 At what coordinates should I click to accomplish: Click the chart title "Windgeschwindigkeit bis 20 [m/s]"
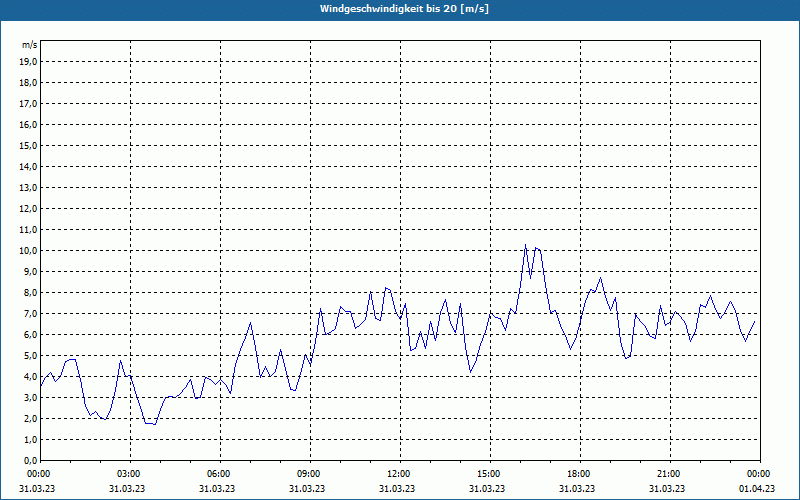[404, 9]
